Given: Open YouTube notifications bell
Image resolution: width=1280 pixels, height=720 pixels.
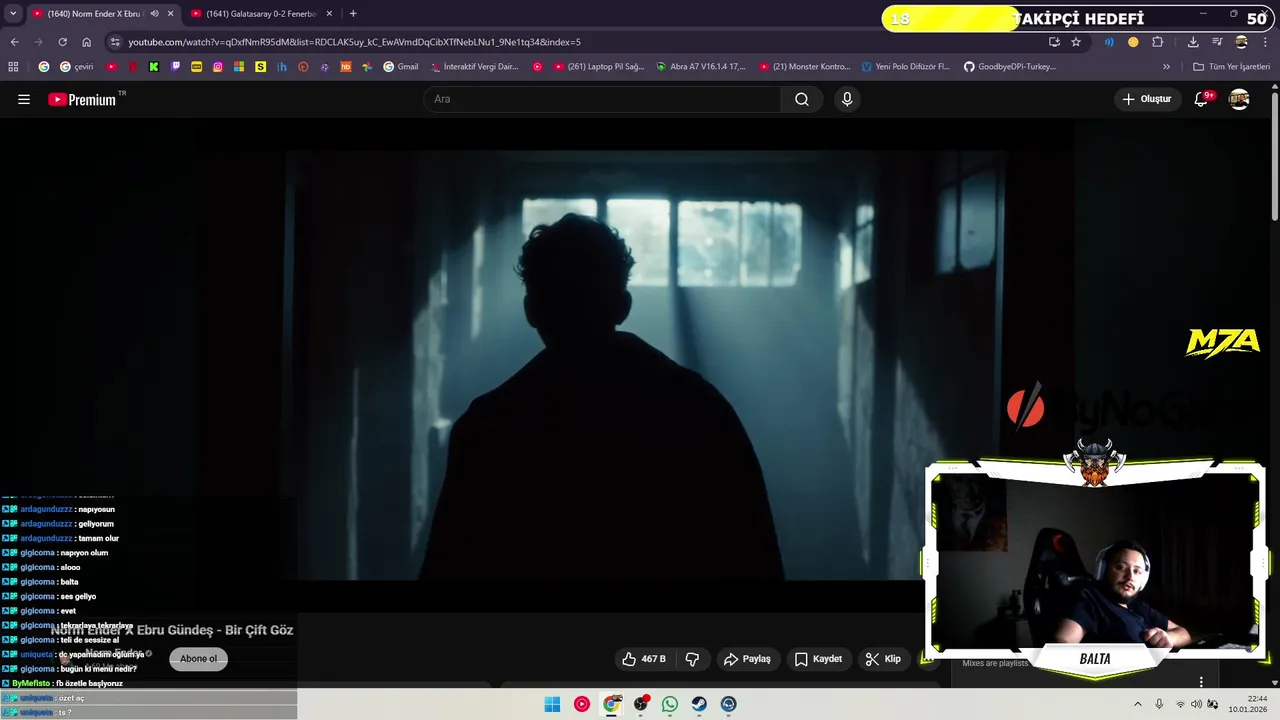Looking at the screenshot, I should pyautogui.click(x=1202, y=99).
